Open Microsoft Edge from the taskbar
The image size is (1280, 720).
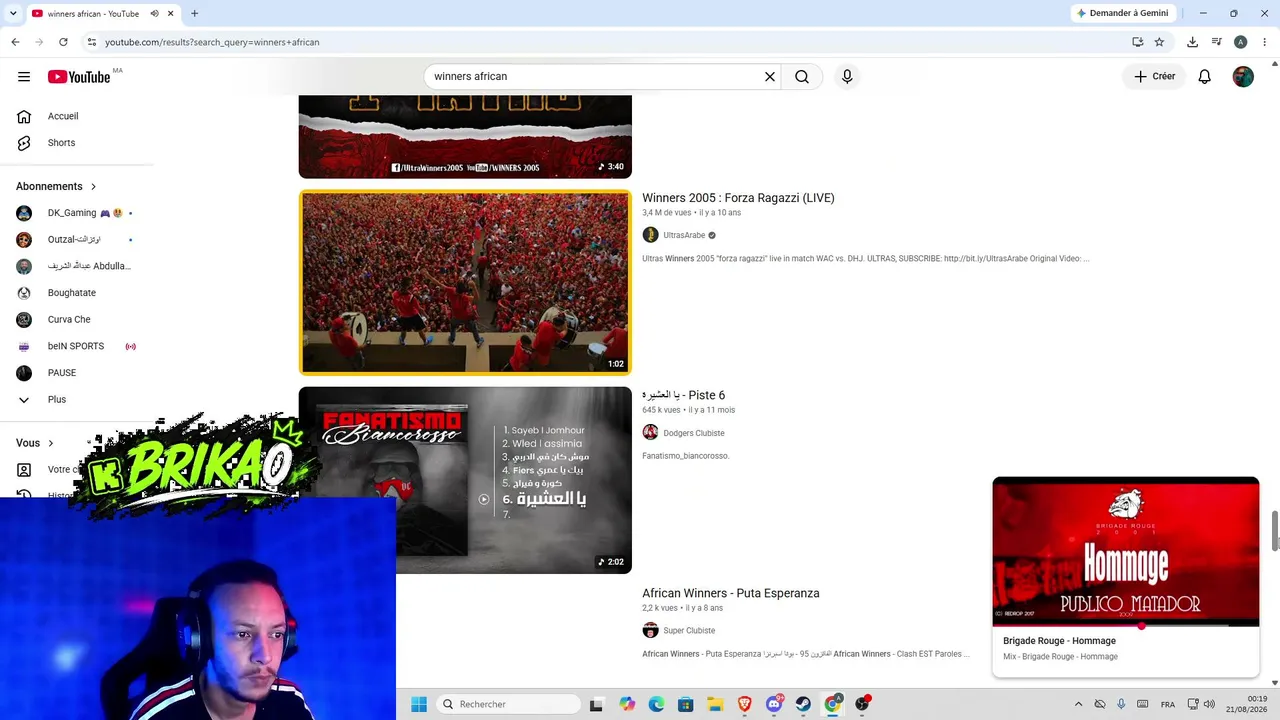pos(656,704)
